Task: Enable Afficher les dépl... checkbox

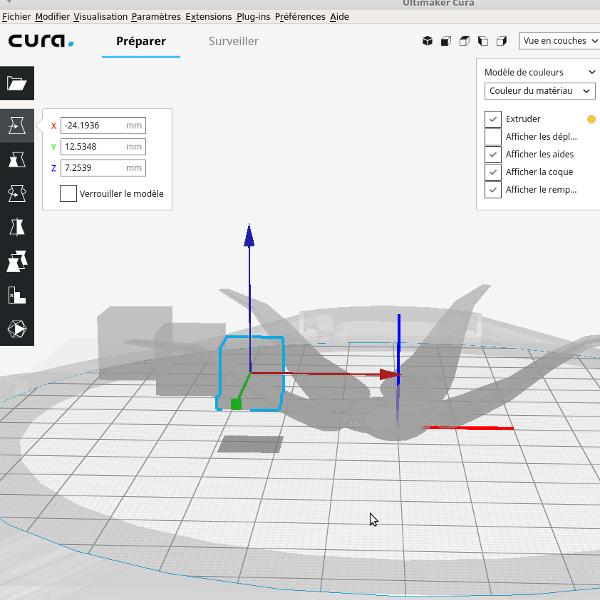Action: click(493, 137)
